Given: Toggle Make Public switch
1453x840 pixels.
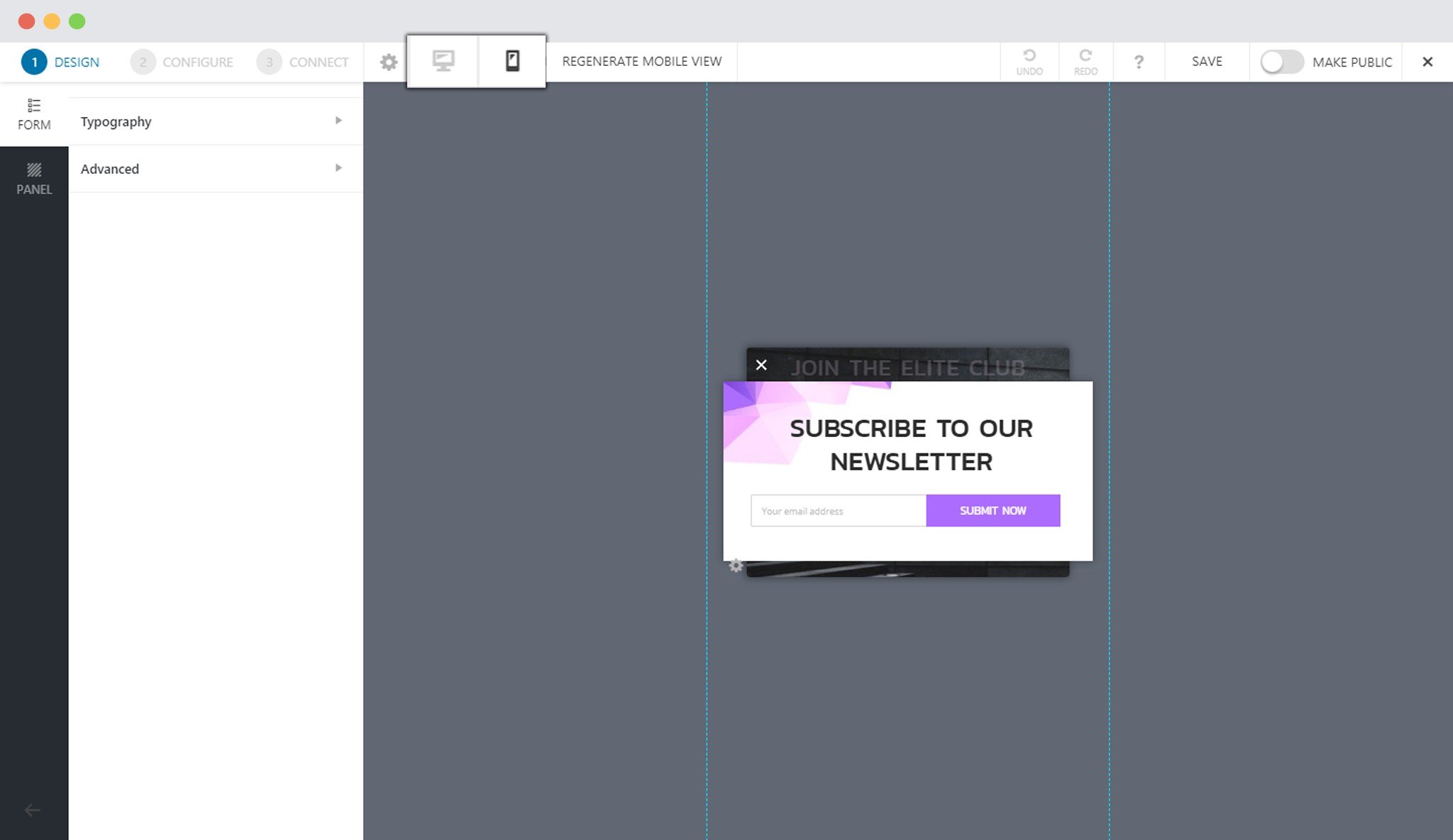Looking at the screenshot, I should 1281,62.
